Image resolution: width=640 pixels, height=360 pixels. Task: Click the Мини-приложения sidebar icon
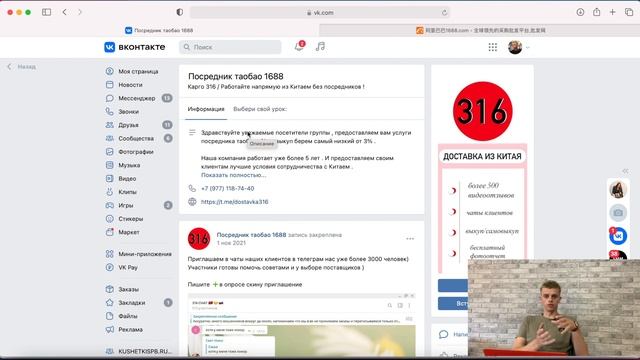[x=109, y=254]
